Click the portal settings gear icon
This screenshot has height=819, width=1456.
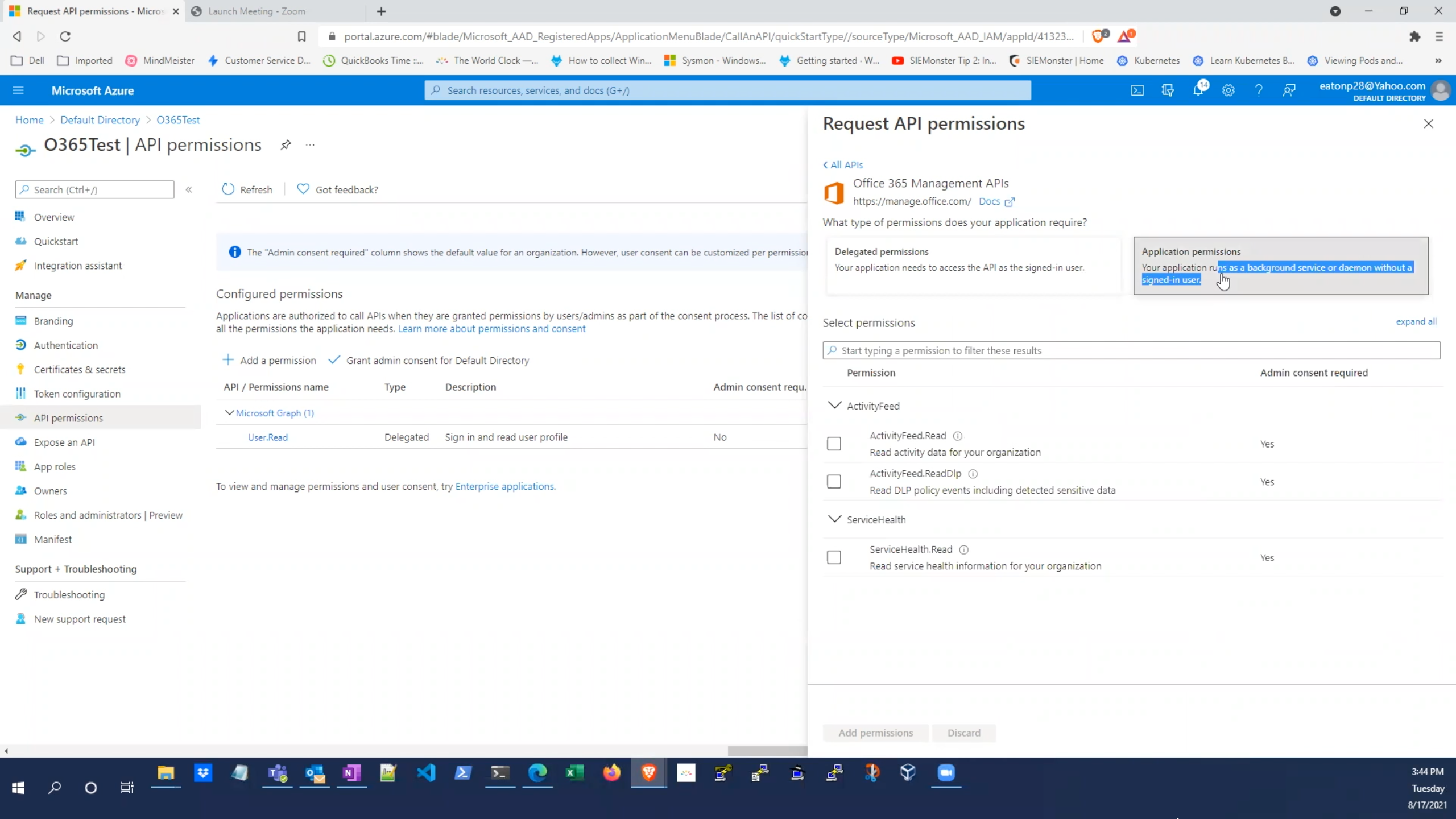click(x=1228, y=90)
